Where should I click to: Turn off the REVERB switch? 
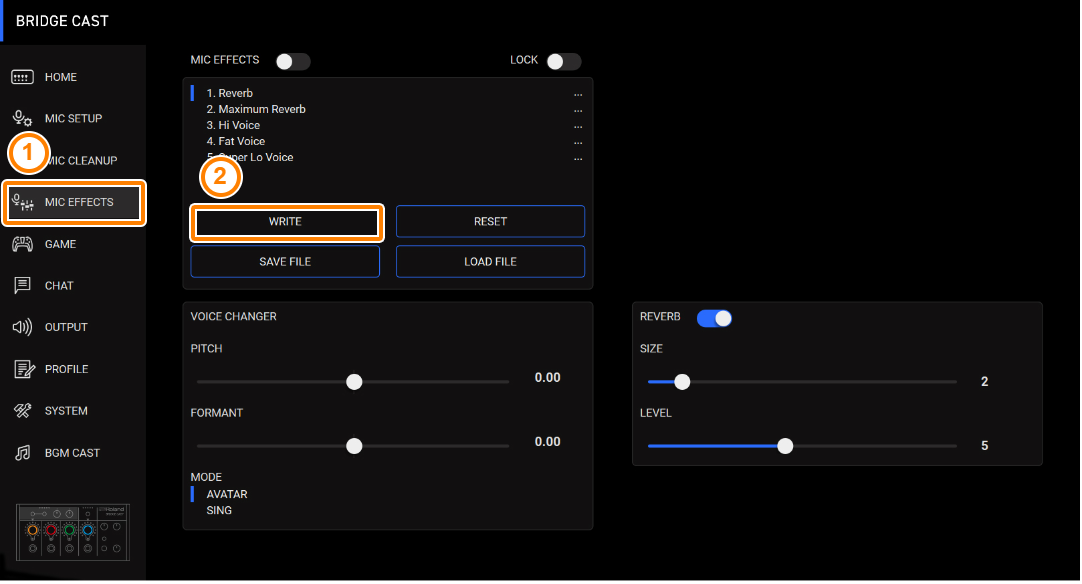point(714,318)
